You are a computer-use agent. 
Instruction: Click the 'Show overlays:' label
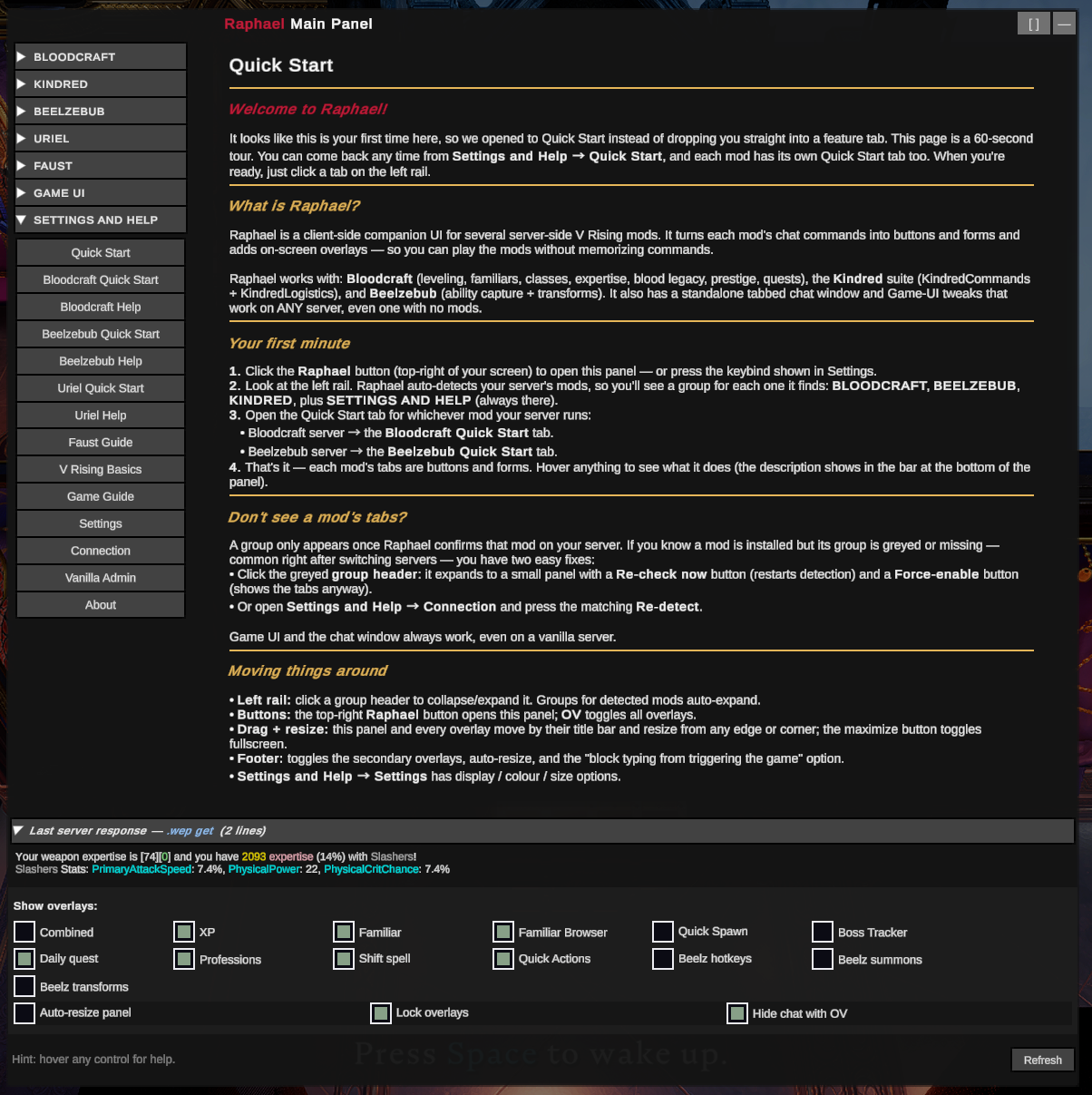55,905
